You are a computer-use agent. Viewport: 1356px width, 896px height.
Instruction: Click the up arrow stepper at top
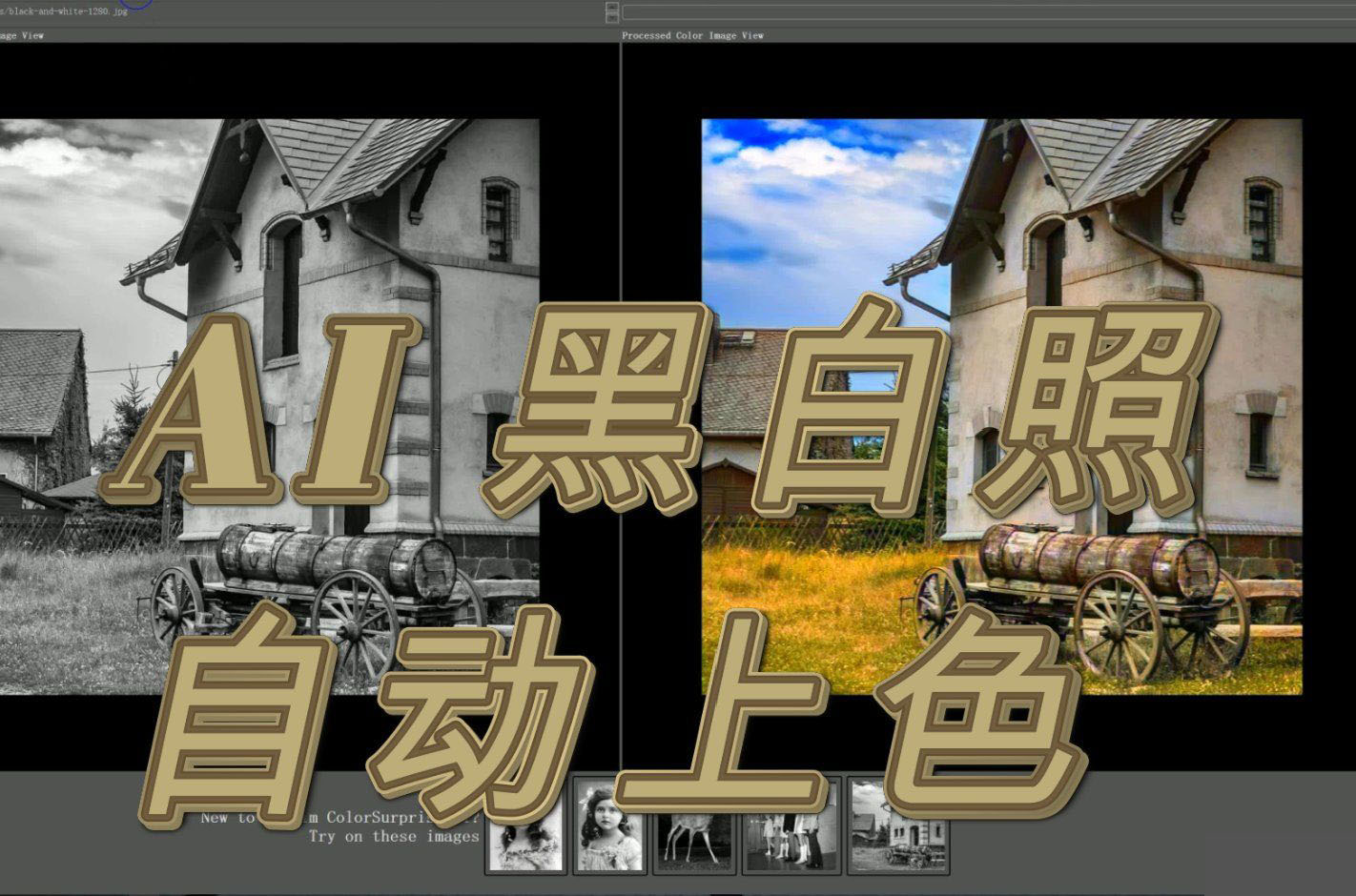(612, 7)
